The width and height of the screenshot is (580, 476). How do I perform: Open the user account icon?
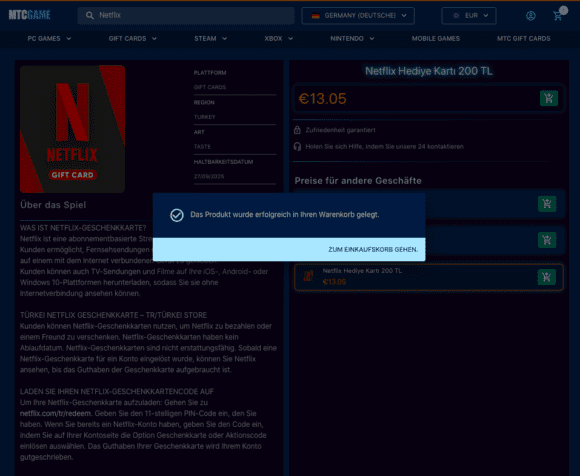pos(530,16)
